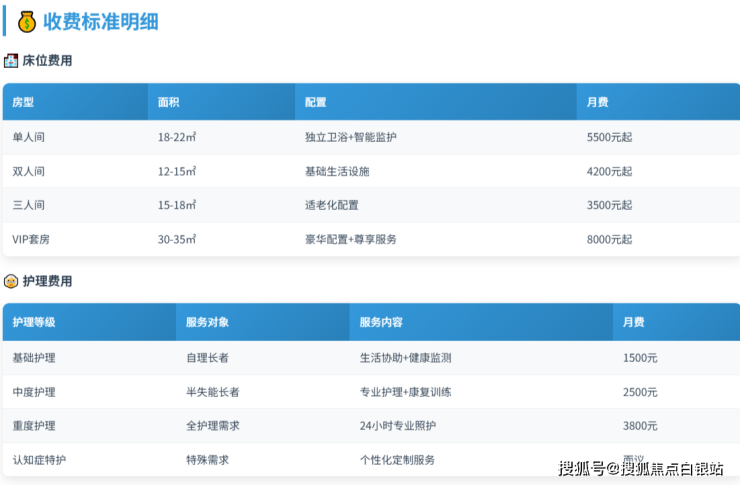Click the 配置 column header
This screenshot has width=740, height=485.
click(x=316, y=102)
